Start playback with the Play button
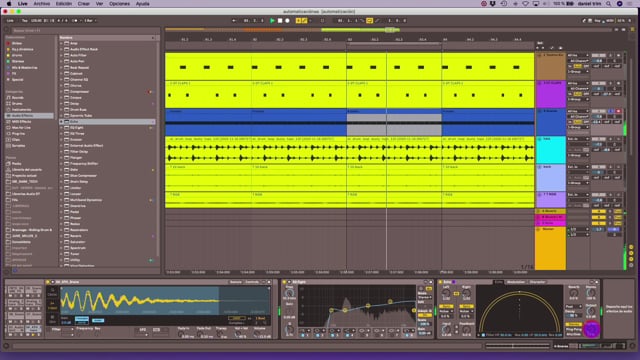The image size is (640, 360). point(272,20)
